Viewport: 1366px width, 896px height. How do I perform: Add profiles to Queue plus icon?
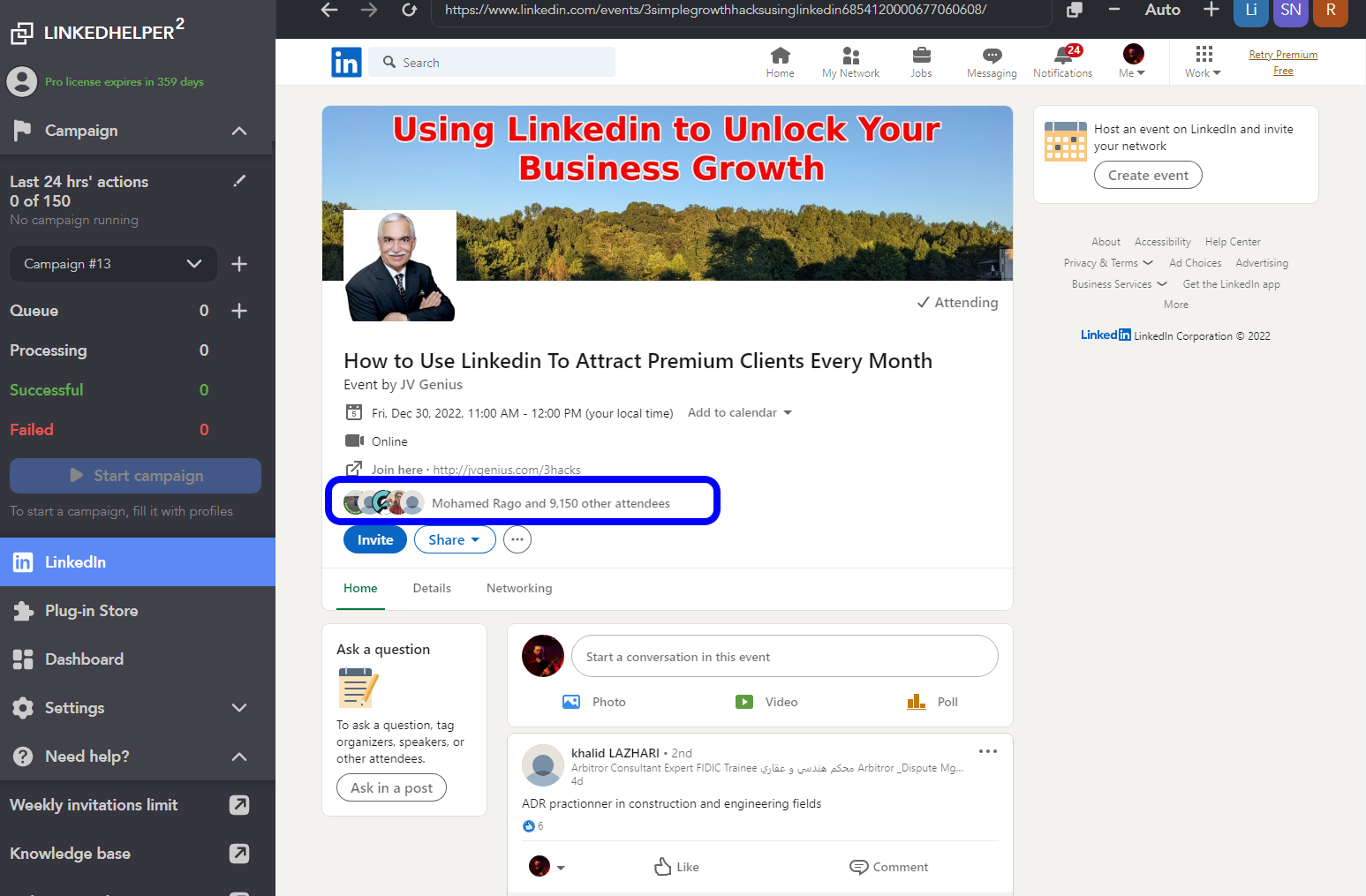(x=239, y=311)
